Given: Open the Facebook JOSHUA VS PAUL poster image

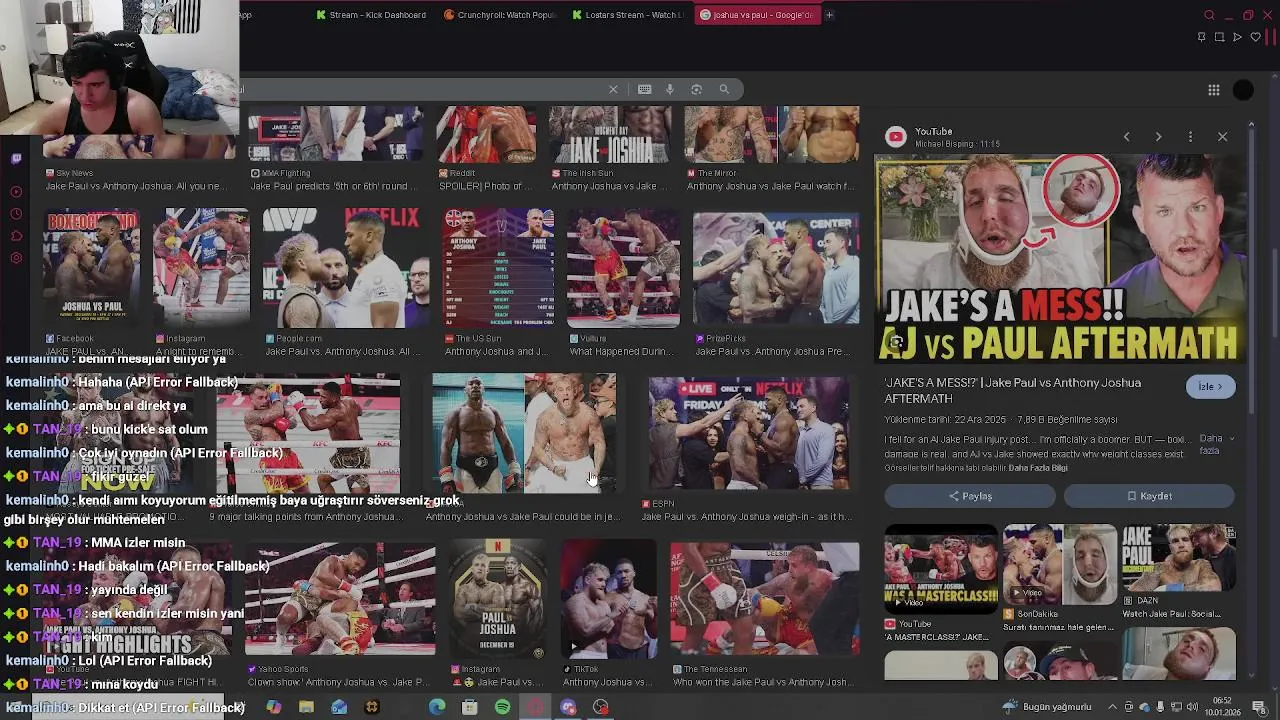Looking at the screenshot, I should (x=91, y=268).
